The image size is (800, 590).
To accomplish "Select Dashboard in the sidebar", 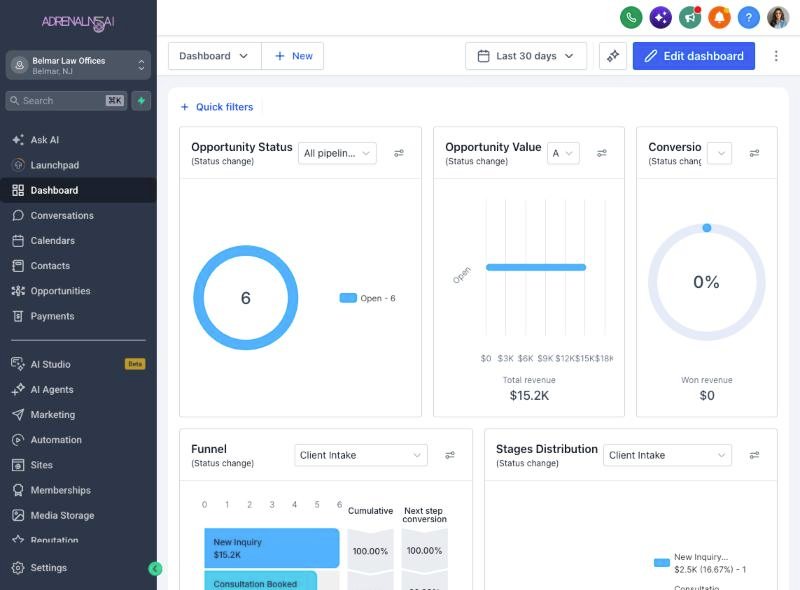I will [78, 190].
